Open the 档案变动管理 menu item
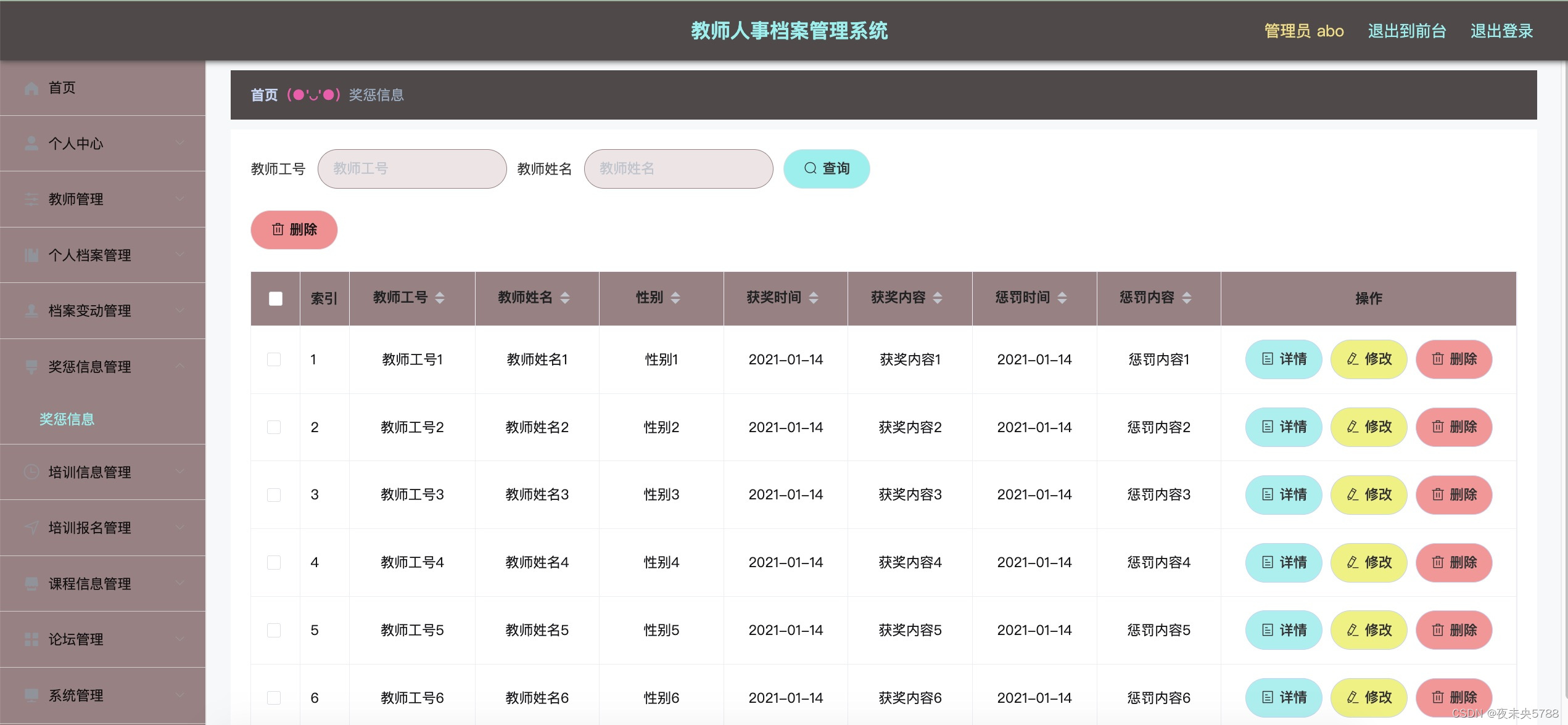 [90, 311]
